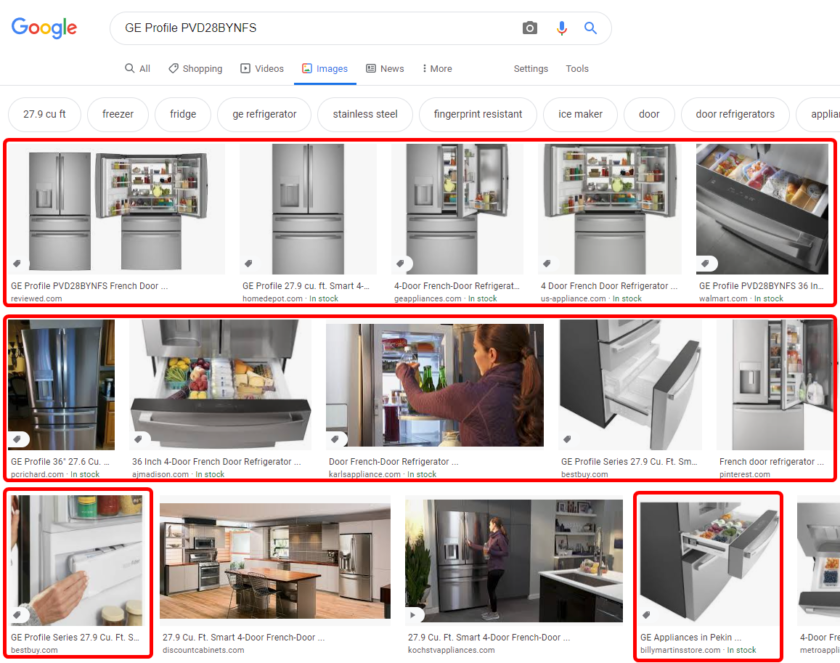Open 'GE Profile 27.9 cu. ft. Smart 4-' link

pos(305,286)
